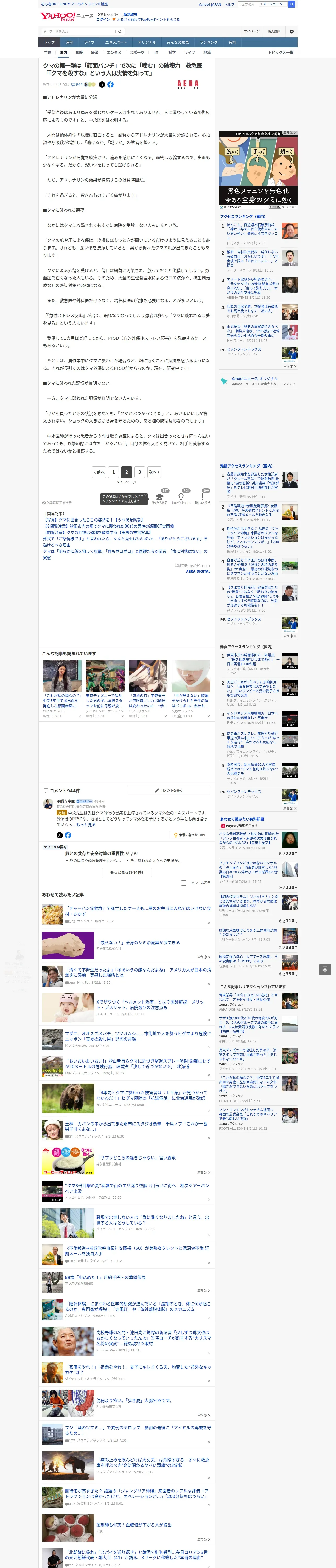The height and width of the screenshot is (1568, 336).
Task: Share article on Facebook below headline
Action: pyautogui.click(x=110, y=85)
